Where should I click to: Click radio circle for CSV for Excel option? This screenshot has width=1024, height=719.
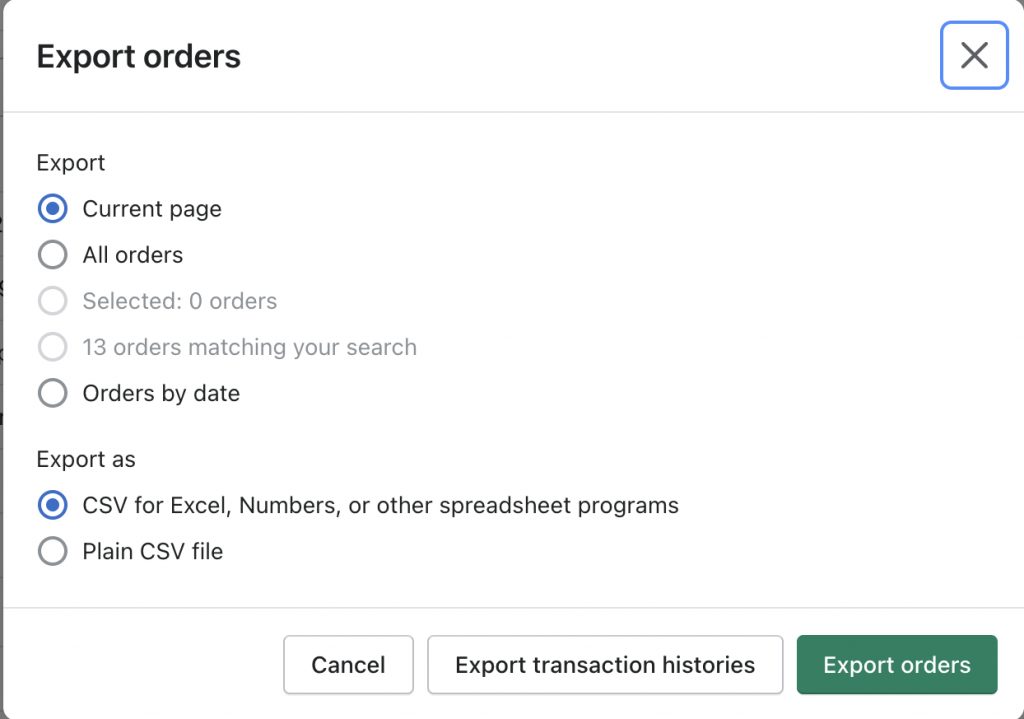pyautogui.click(x=52, y=505)
